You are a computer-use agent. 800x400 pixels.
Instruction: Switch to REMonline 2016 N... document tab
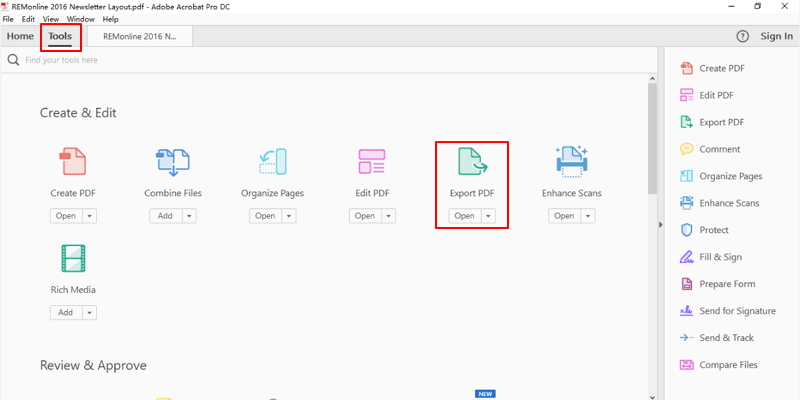click(140, 37)
